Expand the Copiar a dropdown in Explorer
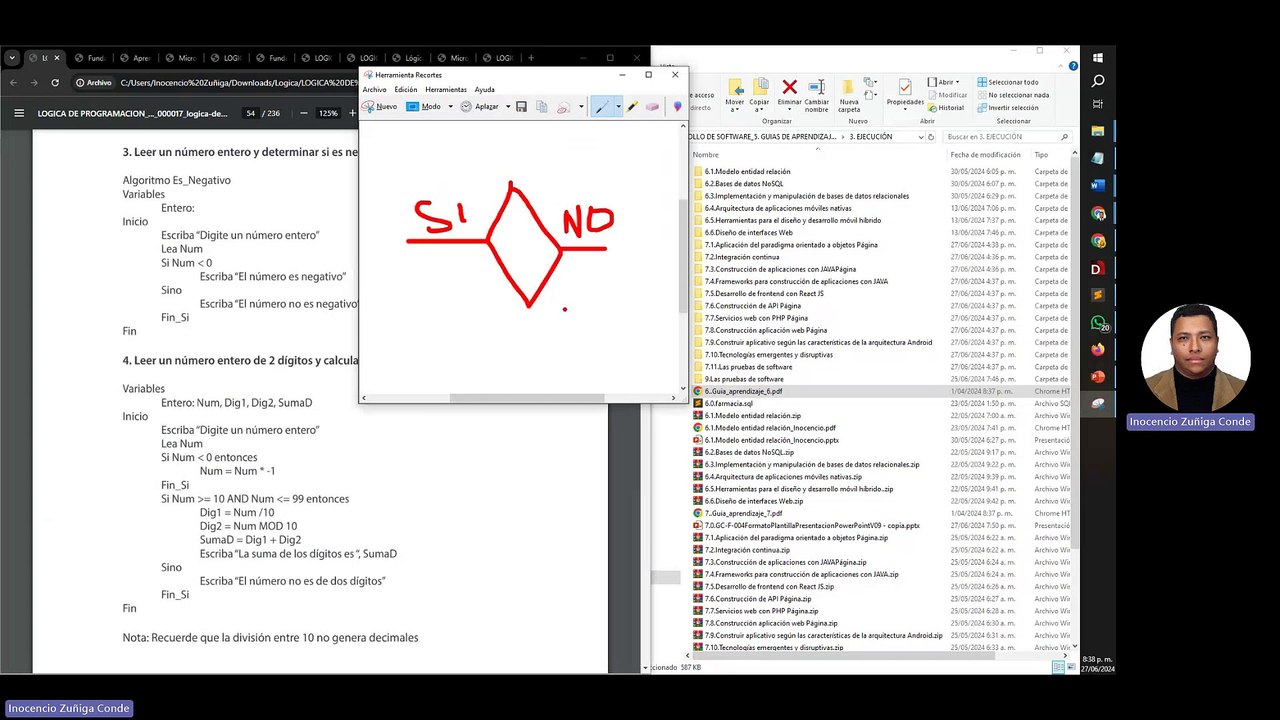The width and height of the screenshot is (1280, 720). (x=760, y=94)
